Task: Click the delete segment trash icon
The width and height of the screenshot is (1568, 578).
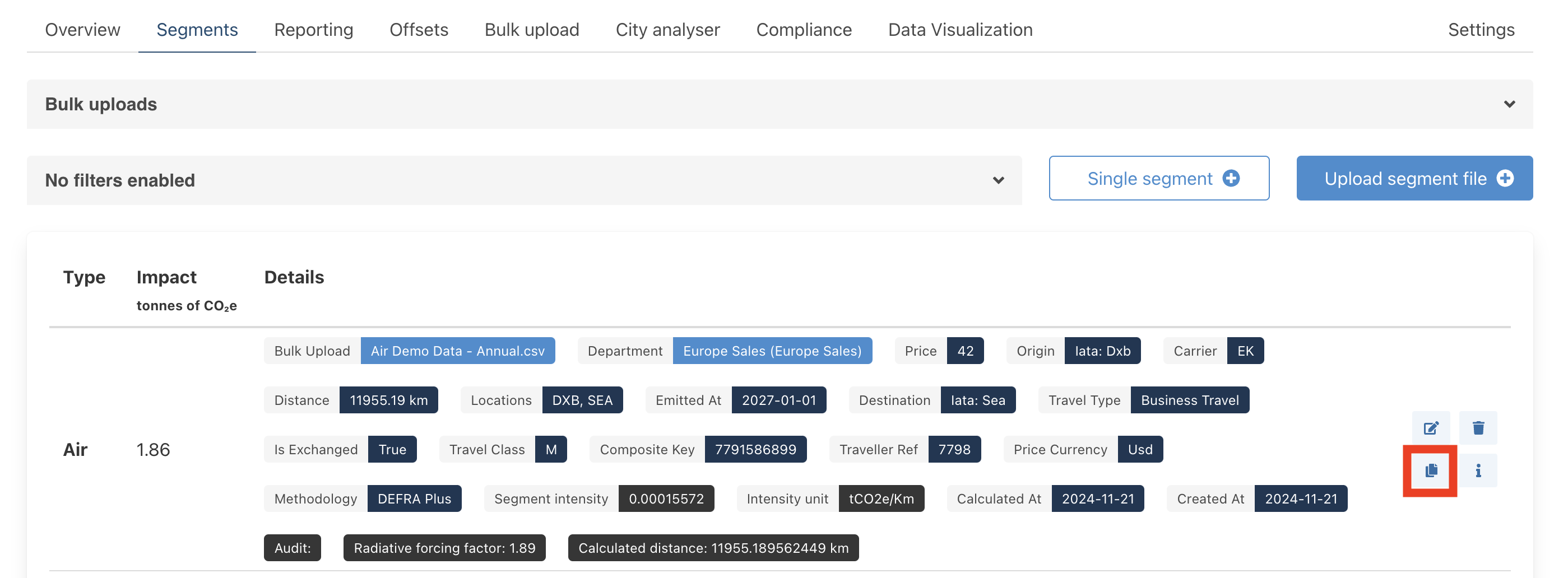Action: [1478, 428]
